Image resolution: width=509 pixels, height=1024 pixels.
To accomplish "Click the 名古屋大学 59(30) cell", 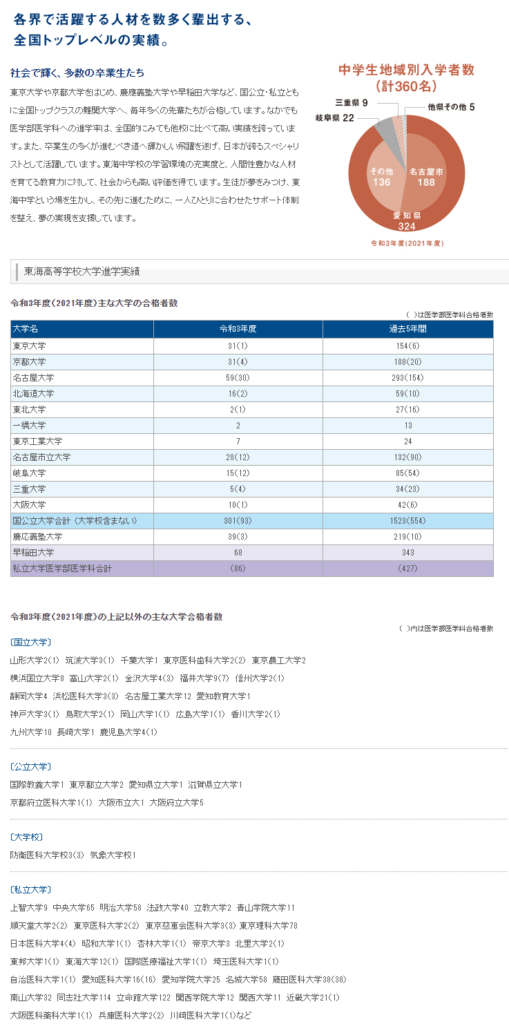I will tap(238, 377).
